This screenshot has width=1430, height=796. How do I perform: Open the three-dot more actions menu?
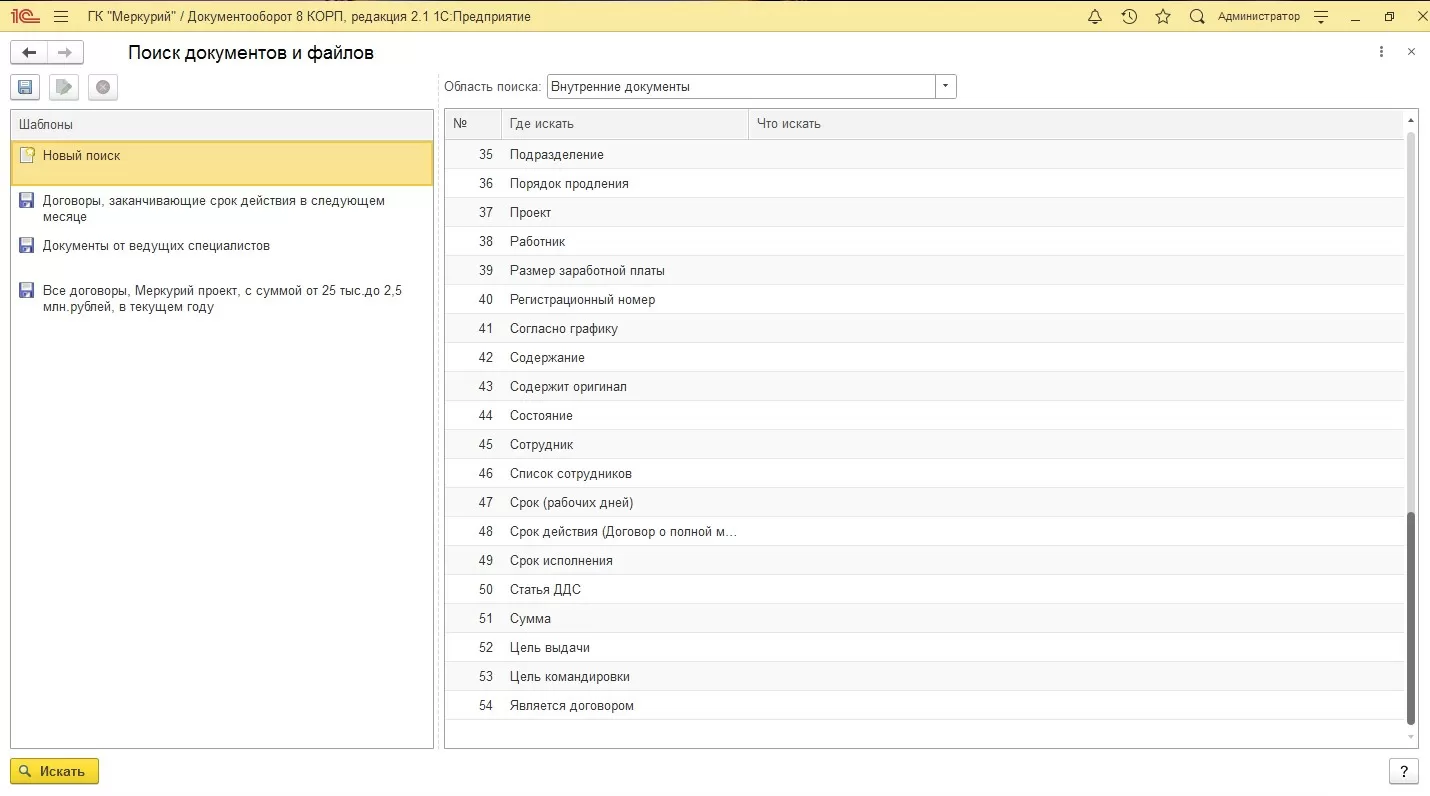click(1382, 52)
